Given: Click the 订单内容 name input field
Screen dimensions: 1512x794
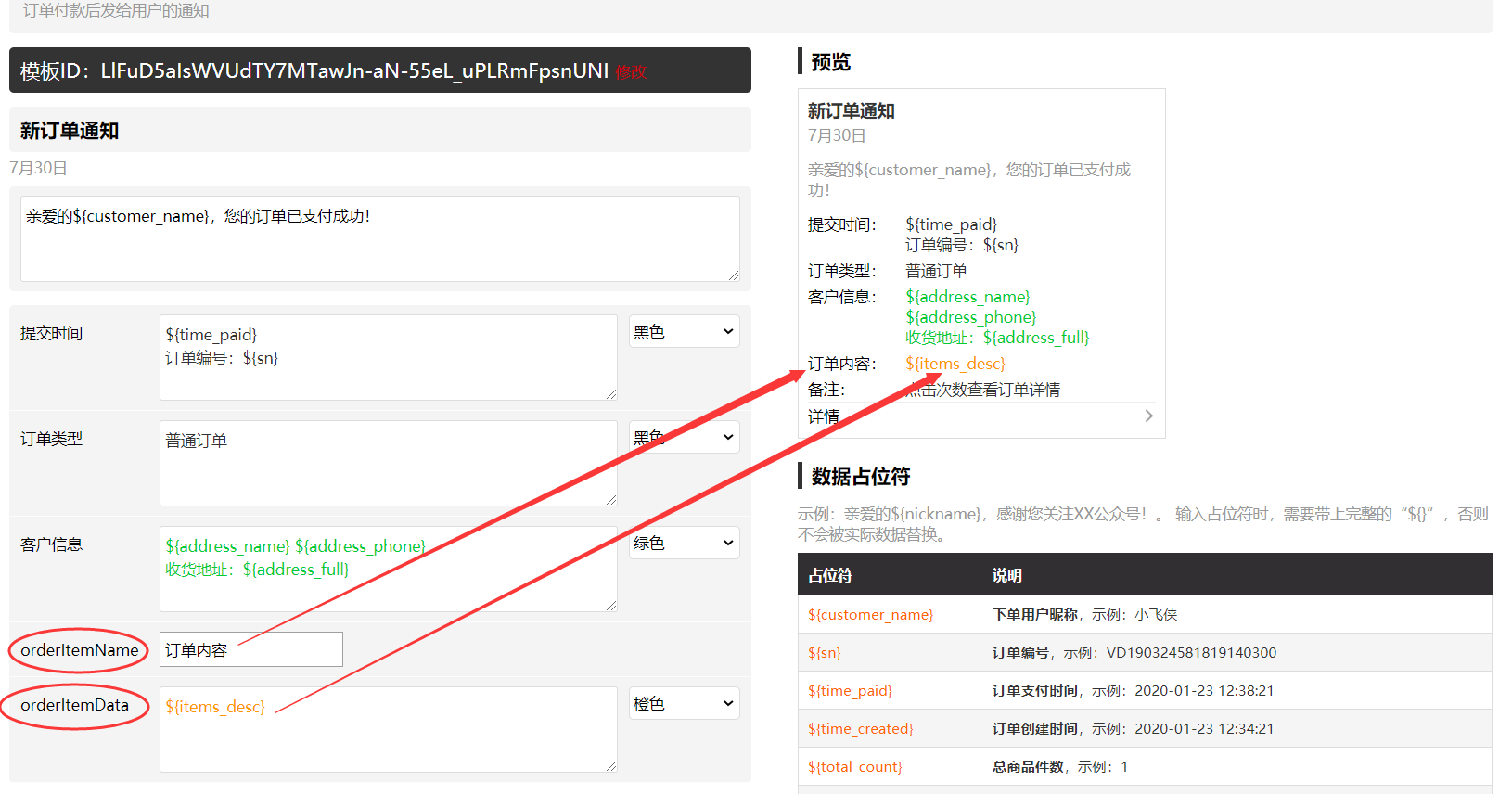Looking at the screenshot, I should (x=250, y=649).
